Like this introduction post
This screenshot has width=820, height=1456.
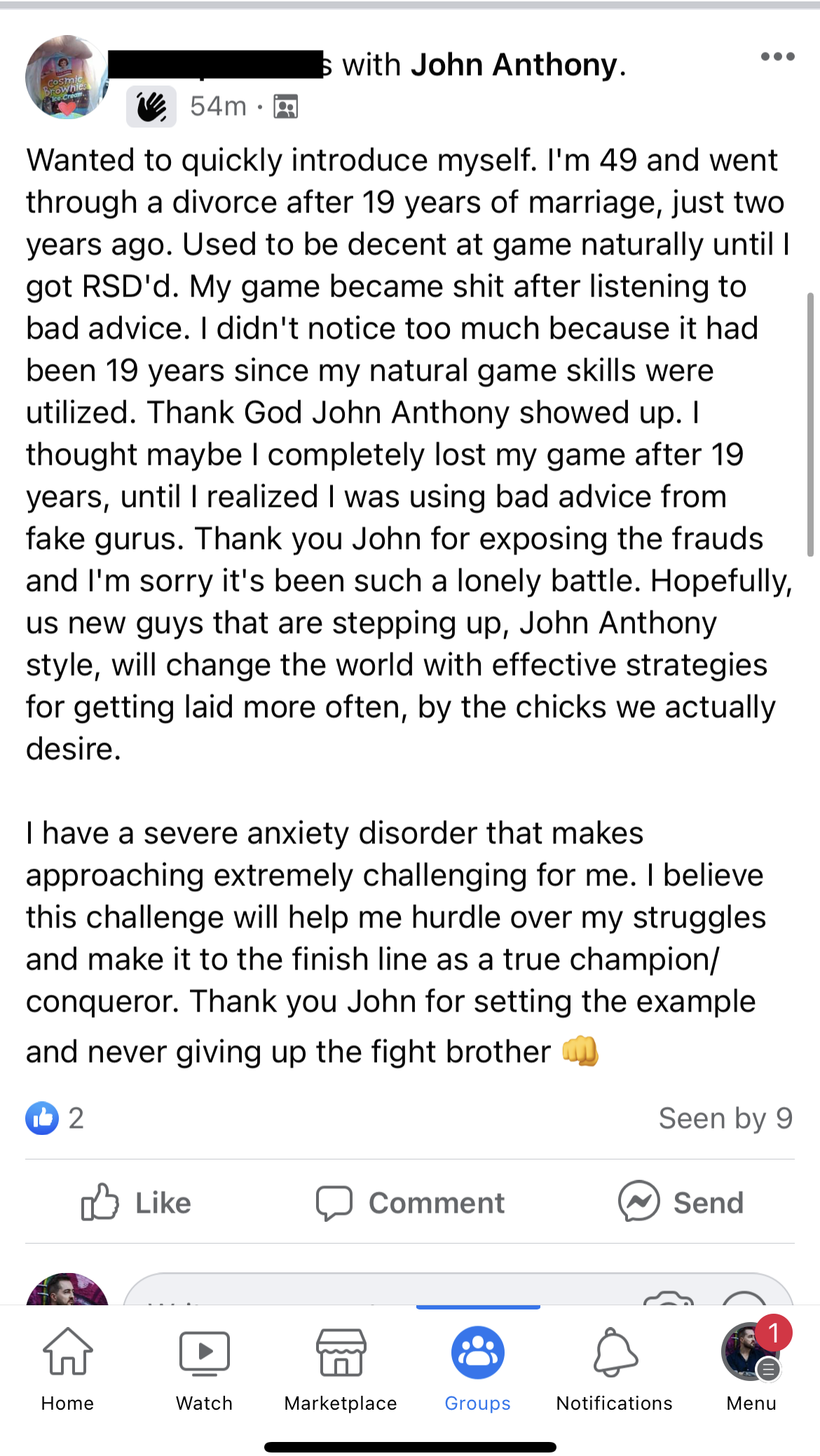137,1202
